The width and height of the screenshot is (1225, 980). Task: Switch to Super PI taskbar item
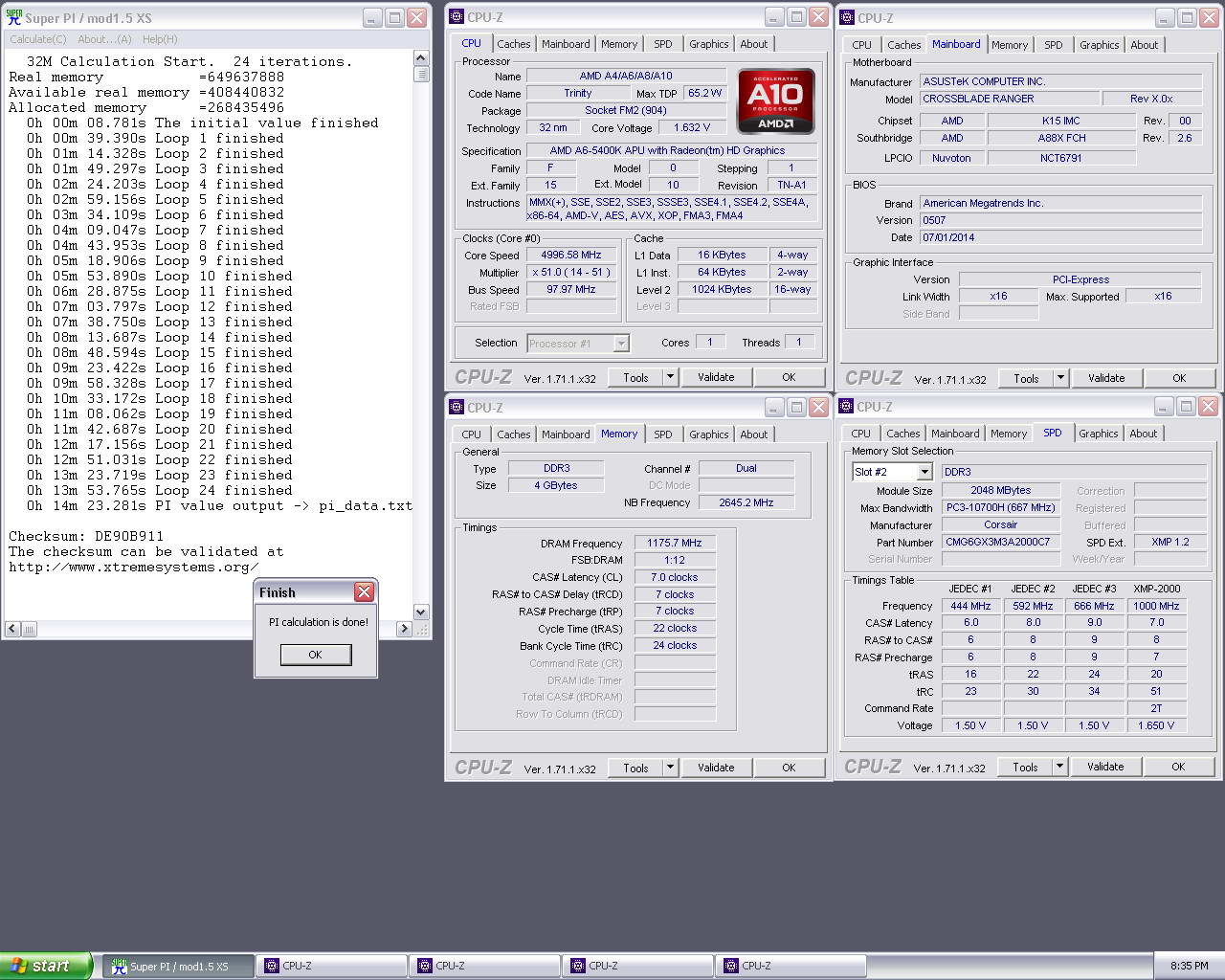179,966
